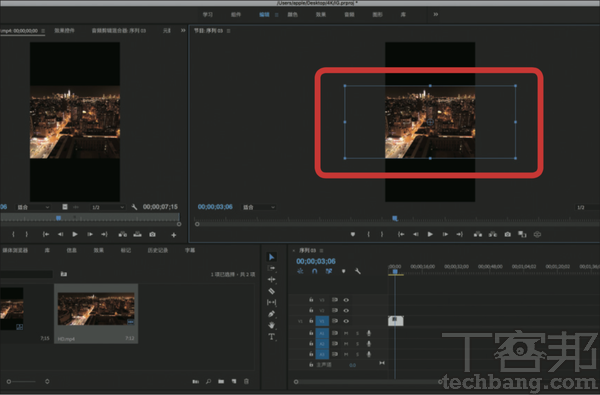Open Source monitor resolution 1/2 dropdown
This screenshot has width=600, height=395.
(x=108, y=207)
